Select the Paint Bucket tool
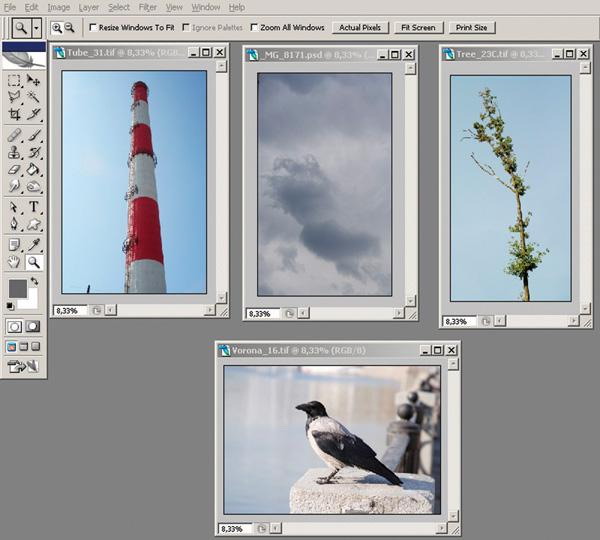The height and width of the screenshot is (540, 600). (34, 170)
